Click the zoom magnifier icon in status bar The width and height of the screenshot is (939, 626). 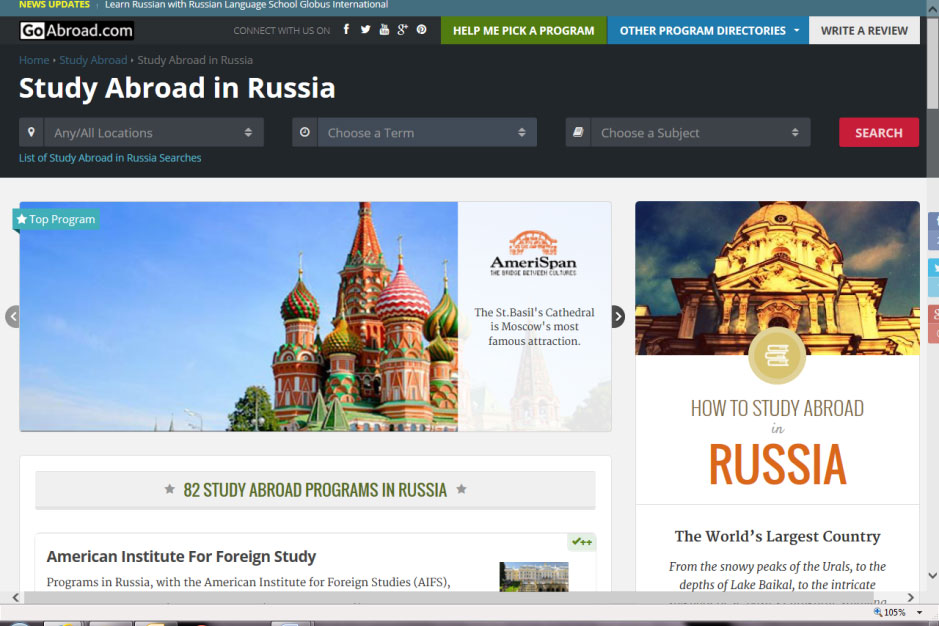pyautogui.click(x=878, y=612)
